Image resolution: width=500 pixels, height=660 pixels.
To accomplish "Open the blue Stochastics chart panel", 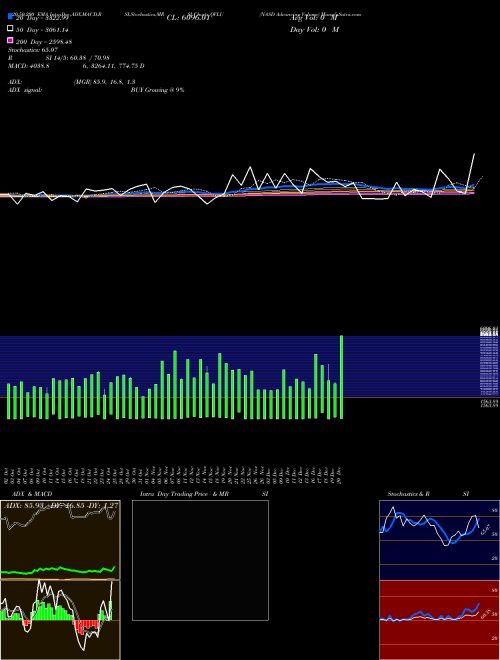I will tap(439, 540).
